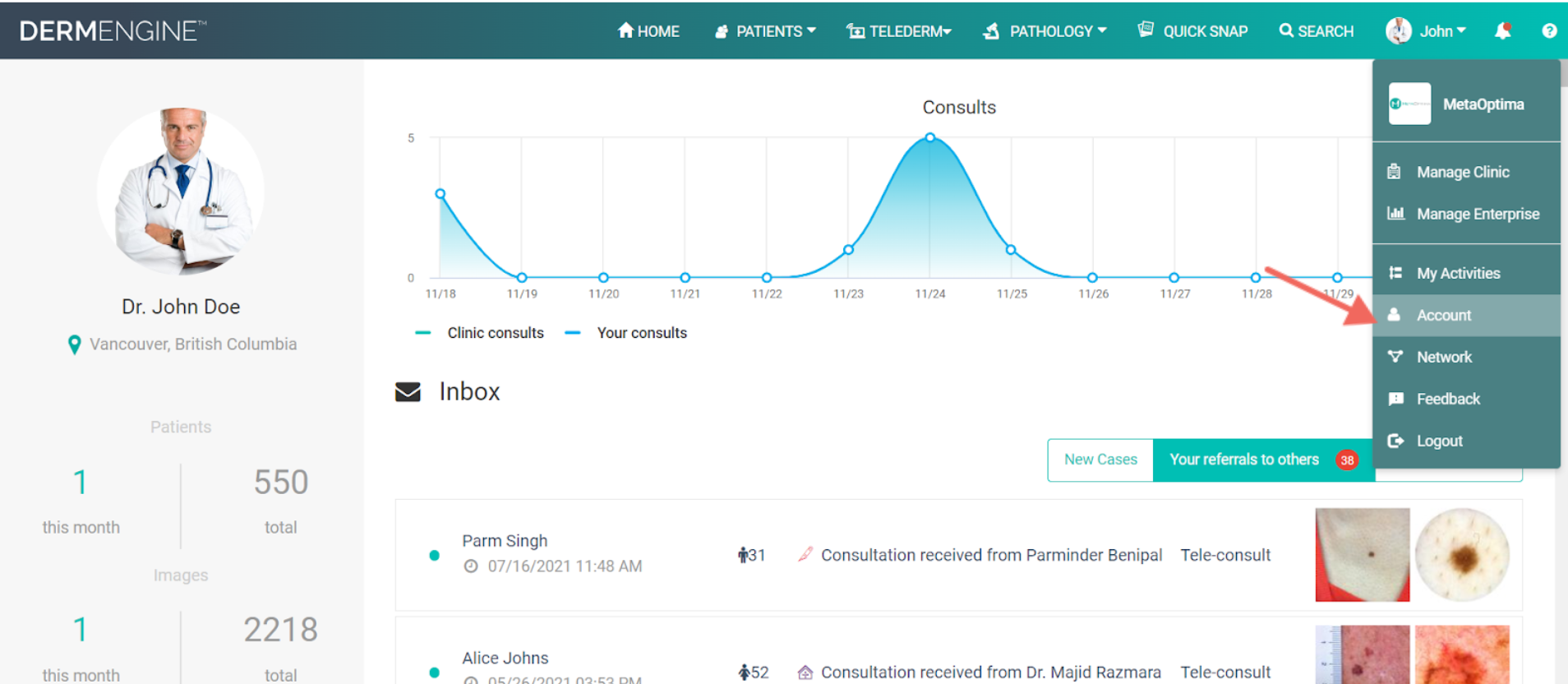Click the Telederm nav icon

[x=855, y=31]
